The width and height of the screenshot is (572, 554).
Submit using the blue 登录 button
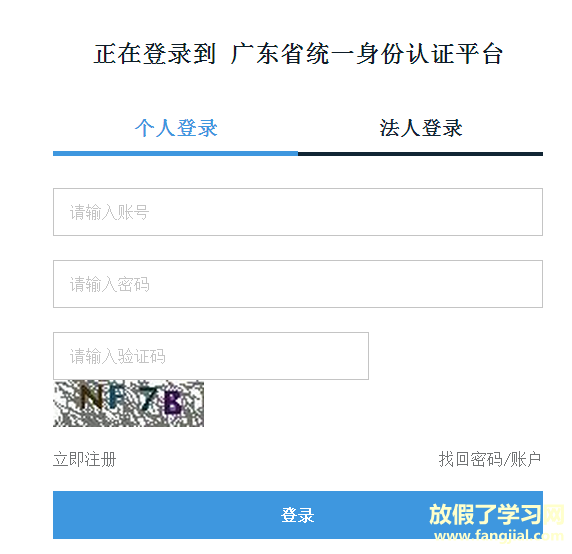pos(298,515)
